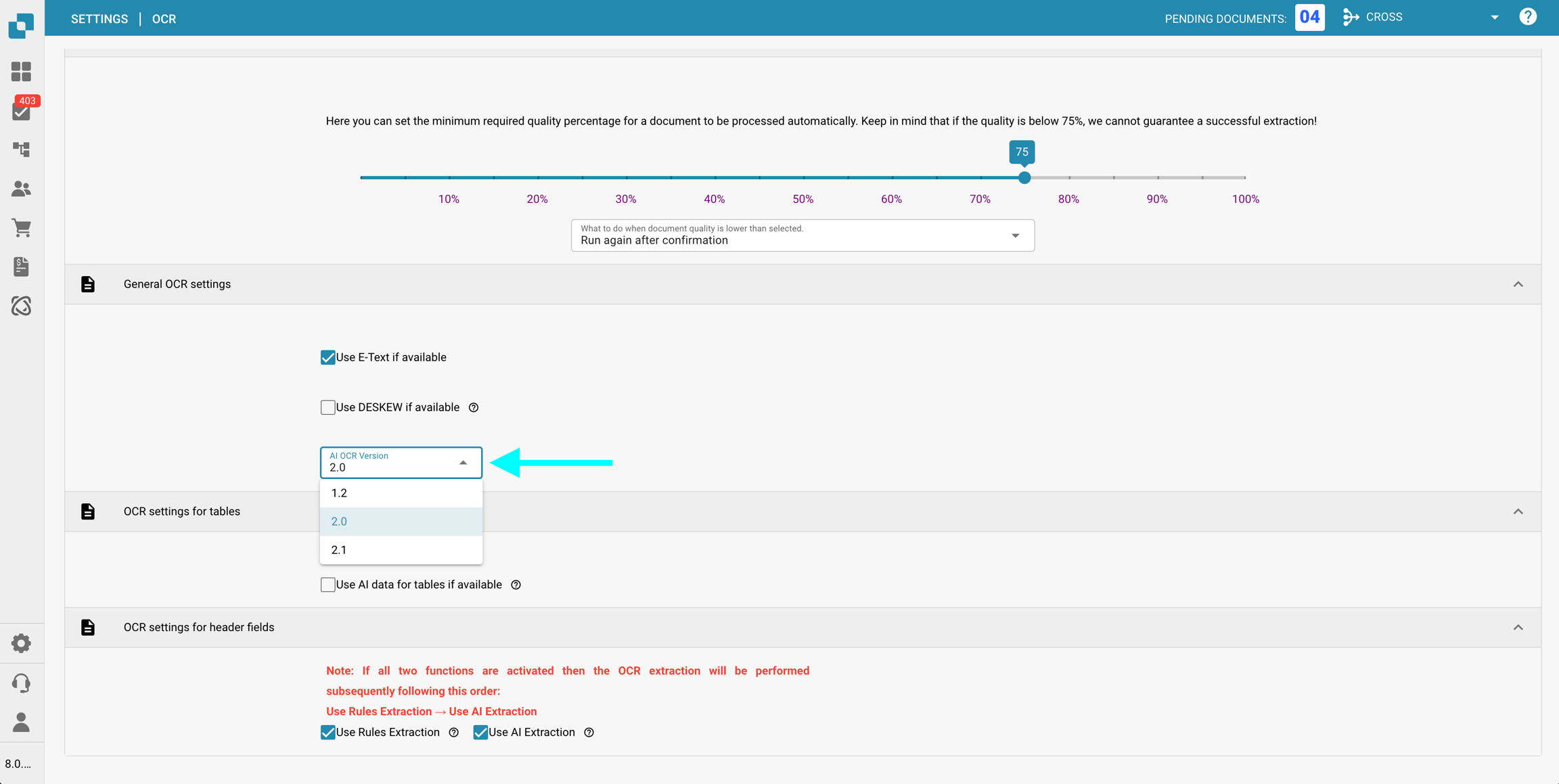This screenshot has height=784, width=1559.
Task: Enable Use AI data for tables
Action: click(x=328, y=584)
